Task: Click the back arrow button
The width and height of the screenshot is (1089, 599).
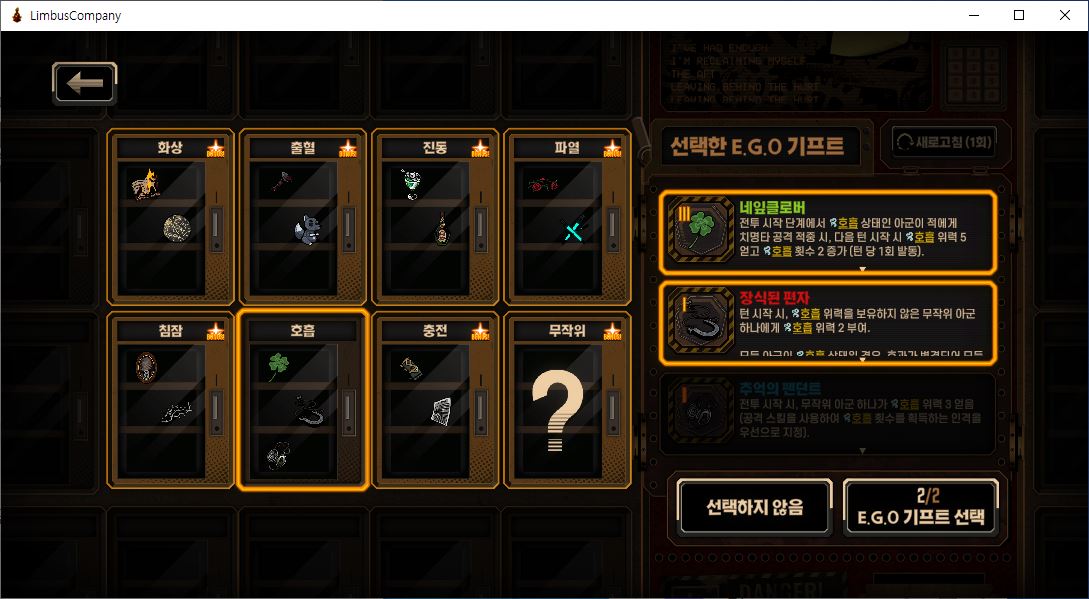Action: (85, 83)
